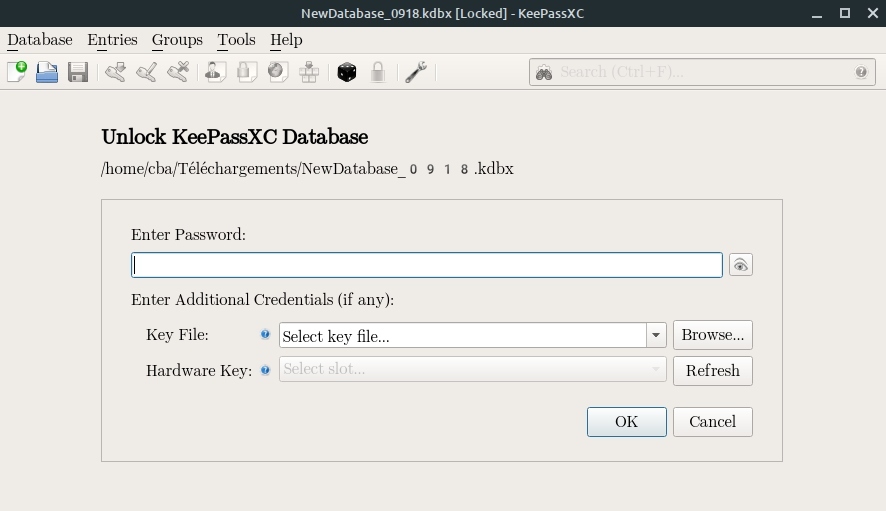Expand the Select key file dropdown arrow
This screenshot has height=511, width=886.
click(656, 336)
